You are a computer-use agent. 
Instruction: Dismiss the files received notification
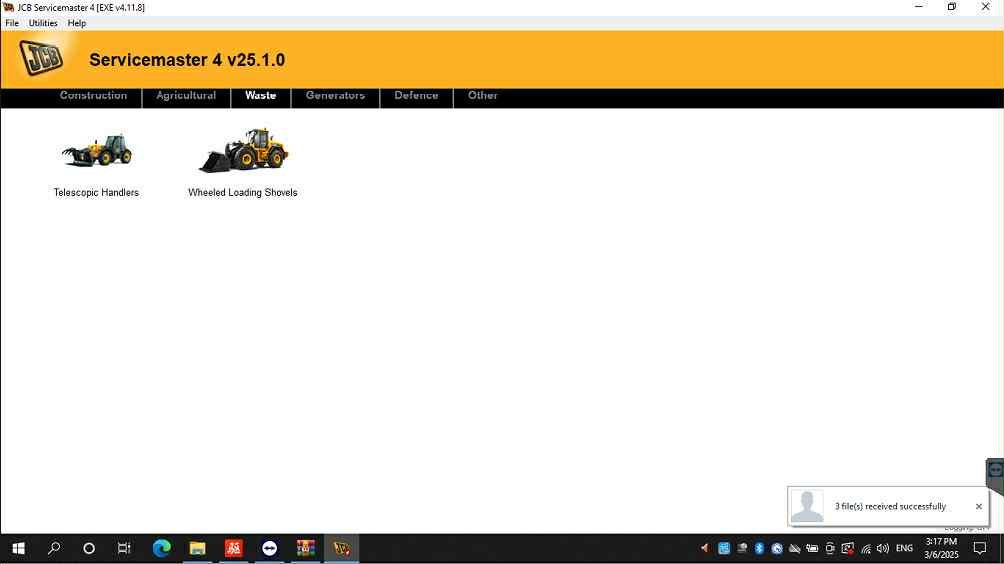978,506
